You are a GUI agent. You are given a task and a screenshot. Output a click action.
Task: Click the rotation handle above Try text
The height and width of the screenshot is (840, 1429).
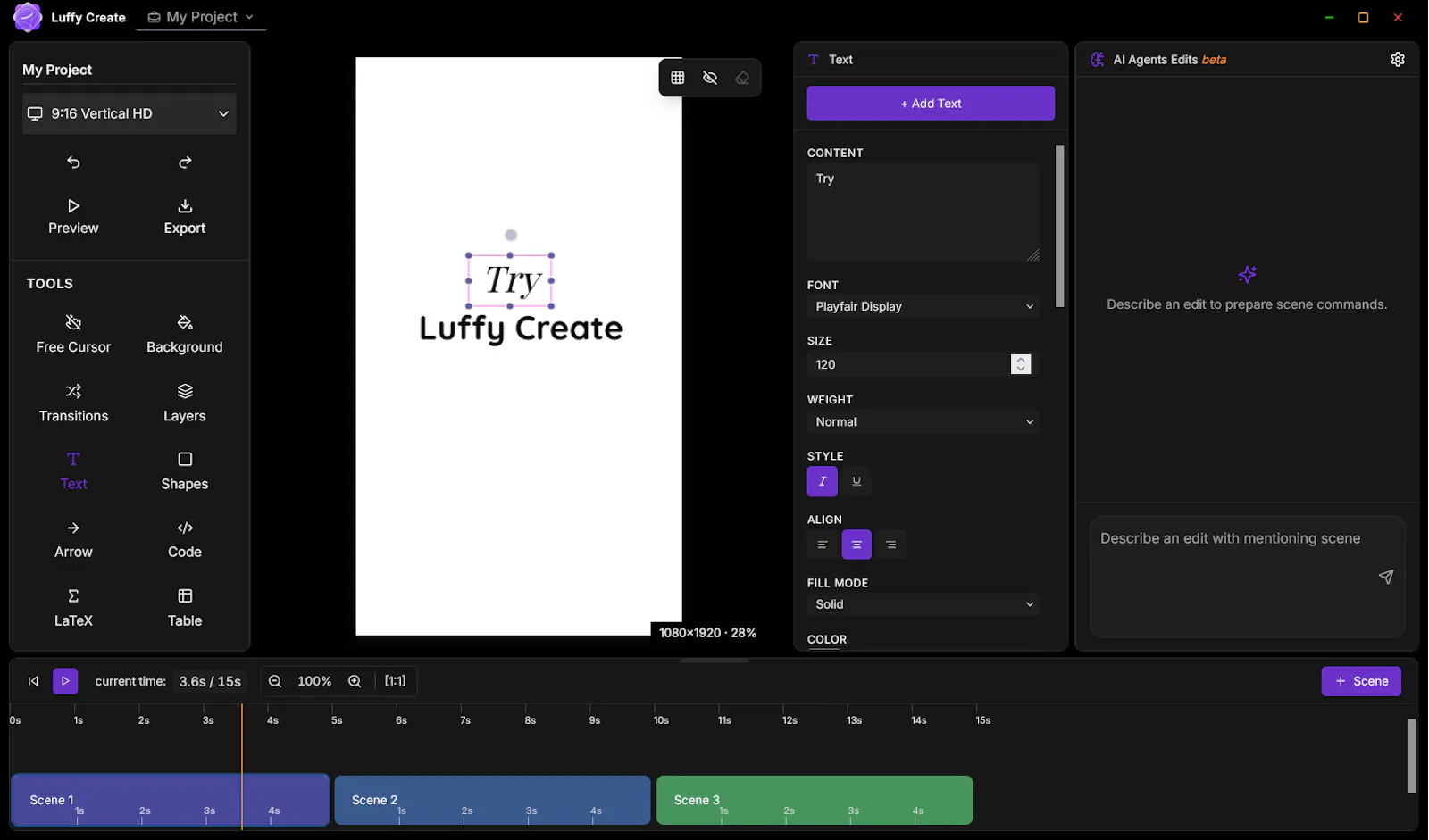[511, 235]
